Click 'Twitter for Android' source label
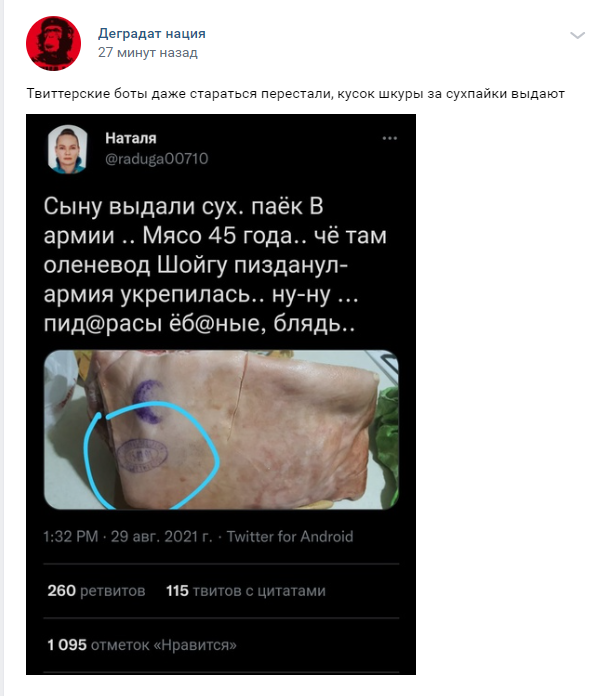 pyautogui.click(x=290, y=537)
